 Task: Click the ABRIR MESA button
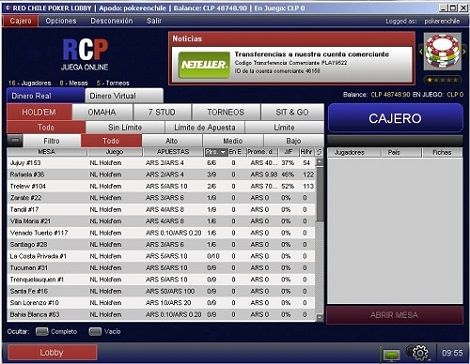395,315
